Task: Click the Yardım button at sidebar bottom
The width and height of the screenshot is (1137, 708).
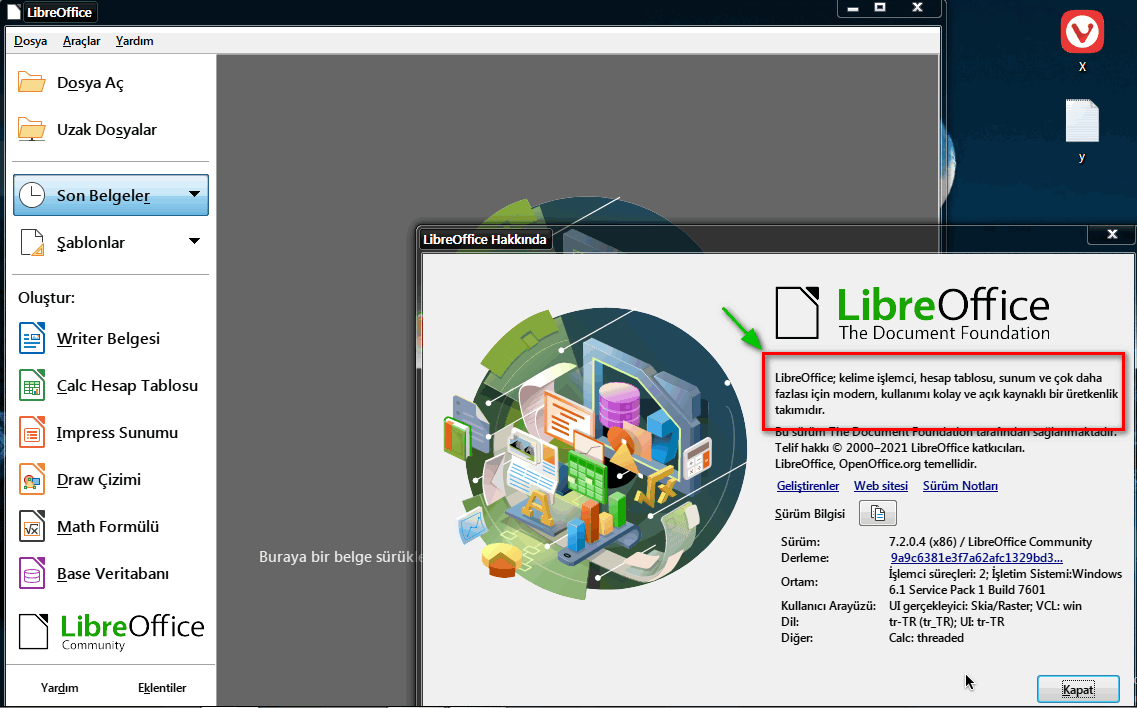Action: click(59, 688)
